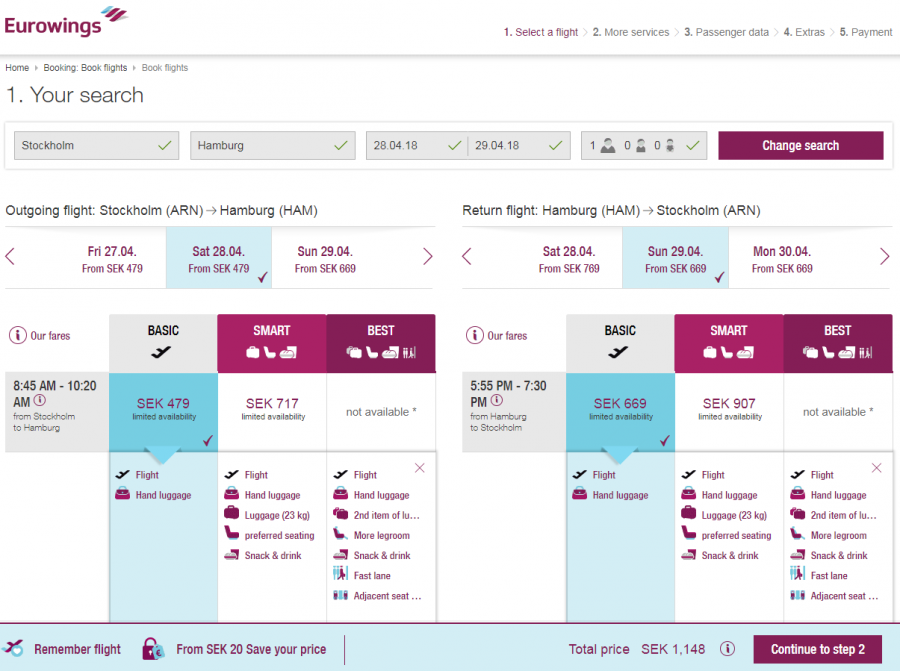
Task: Click the Save your price padlock icon
Action: (x=152, y=649)
